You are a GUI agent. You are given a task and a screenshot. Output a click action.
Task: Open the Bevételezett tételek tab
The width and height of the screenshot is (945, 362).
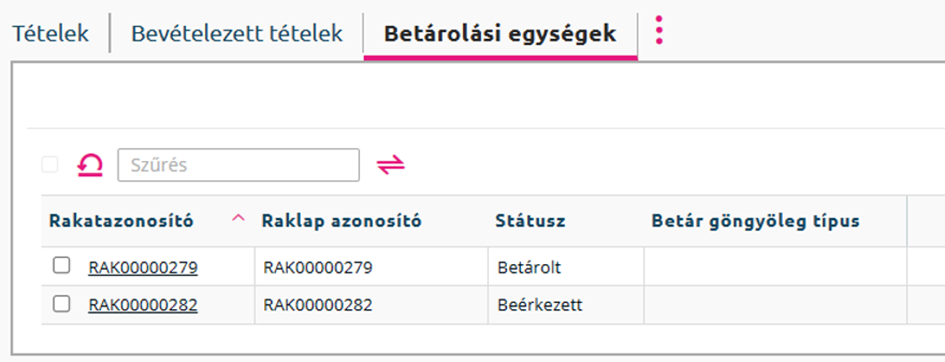237,34
